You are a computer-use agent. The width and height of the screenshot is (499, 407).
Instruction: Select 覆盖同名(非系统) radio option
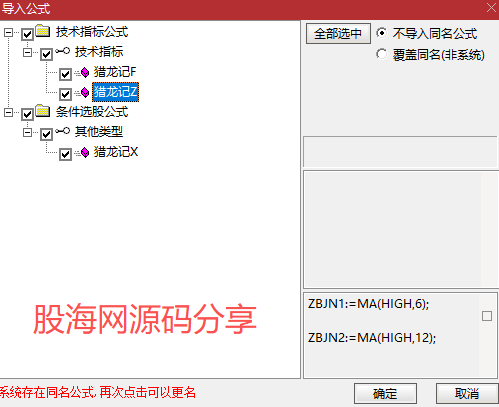[381, 54]
